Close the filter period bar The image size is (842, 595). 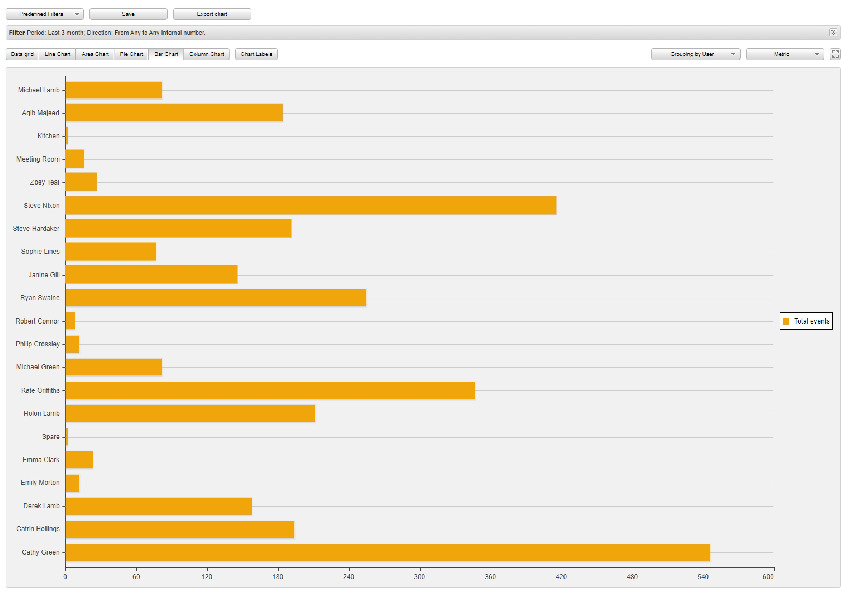point(833,33)
